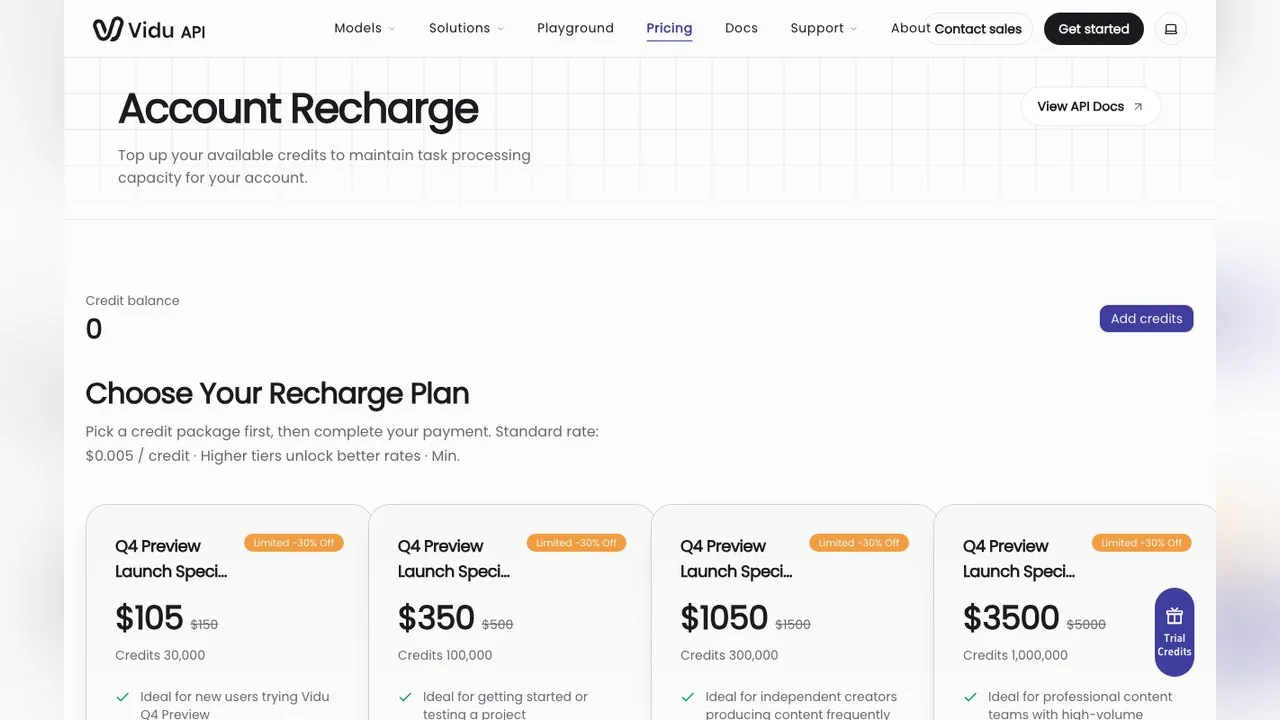This screenshot has height=720, width=1280.
Task: Click the Limited -30% Off badge on $105 plan
Action: 294,543
